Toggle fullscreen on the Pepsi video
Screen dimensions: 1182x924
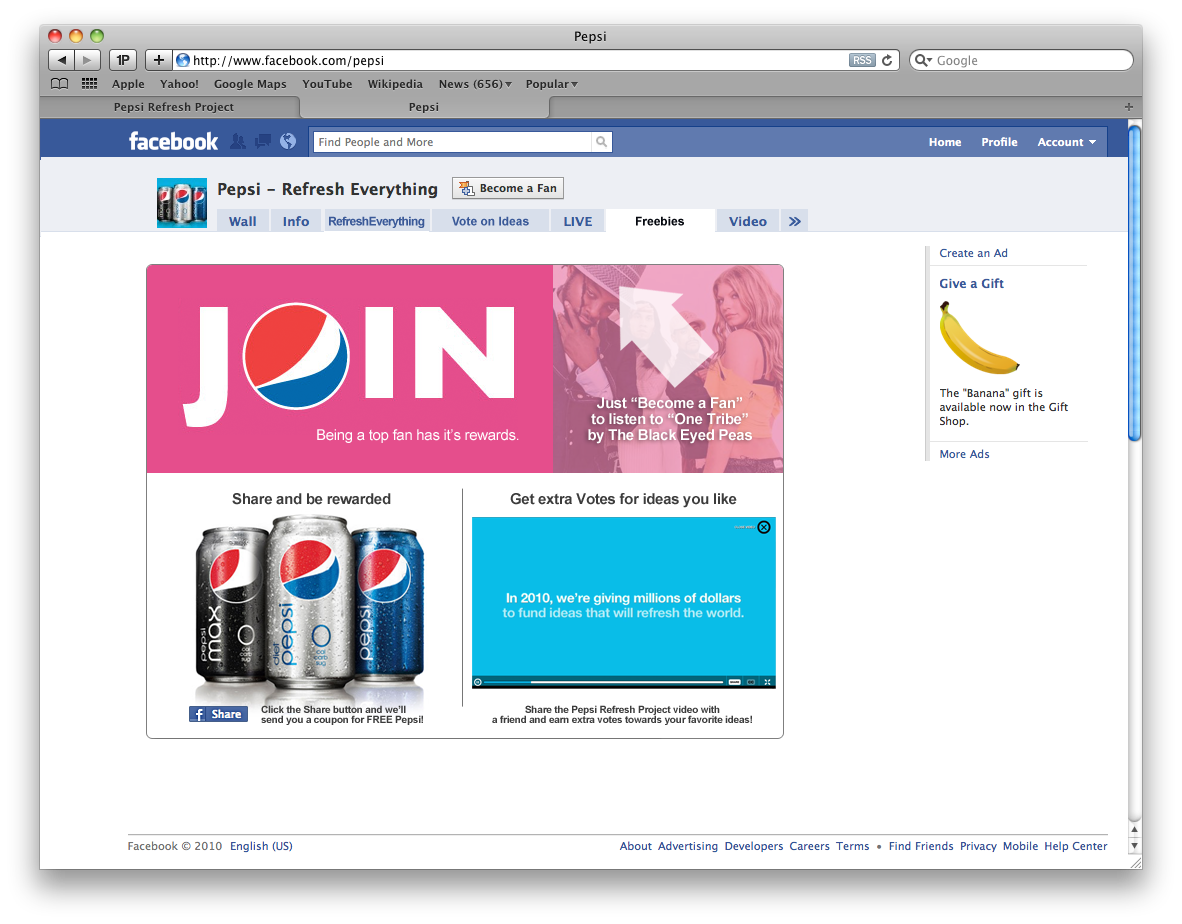coord(767,682)
